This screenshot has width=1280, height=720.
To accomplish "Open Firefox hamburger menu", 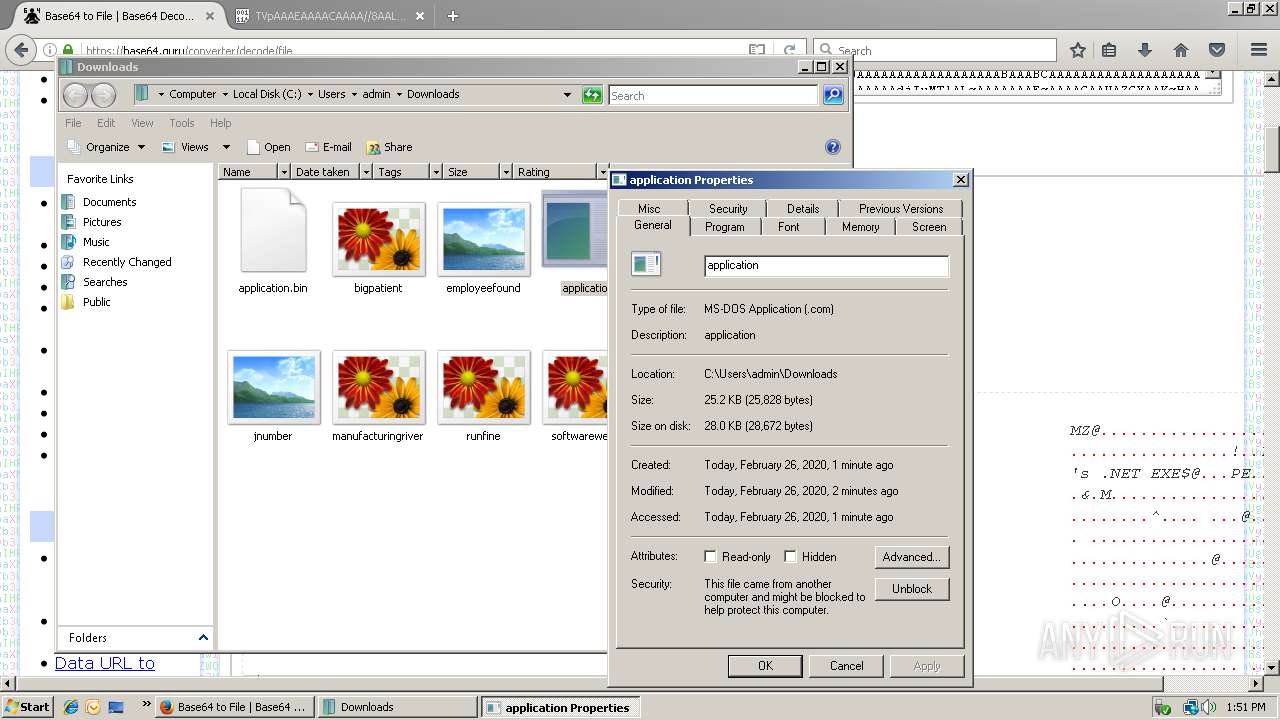I will 1259,50.
